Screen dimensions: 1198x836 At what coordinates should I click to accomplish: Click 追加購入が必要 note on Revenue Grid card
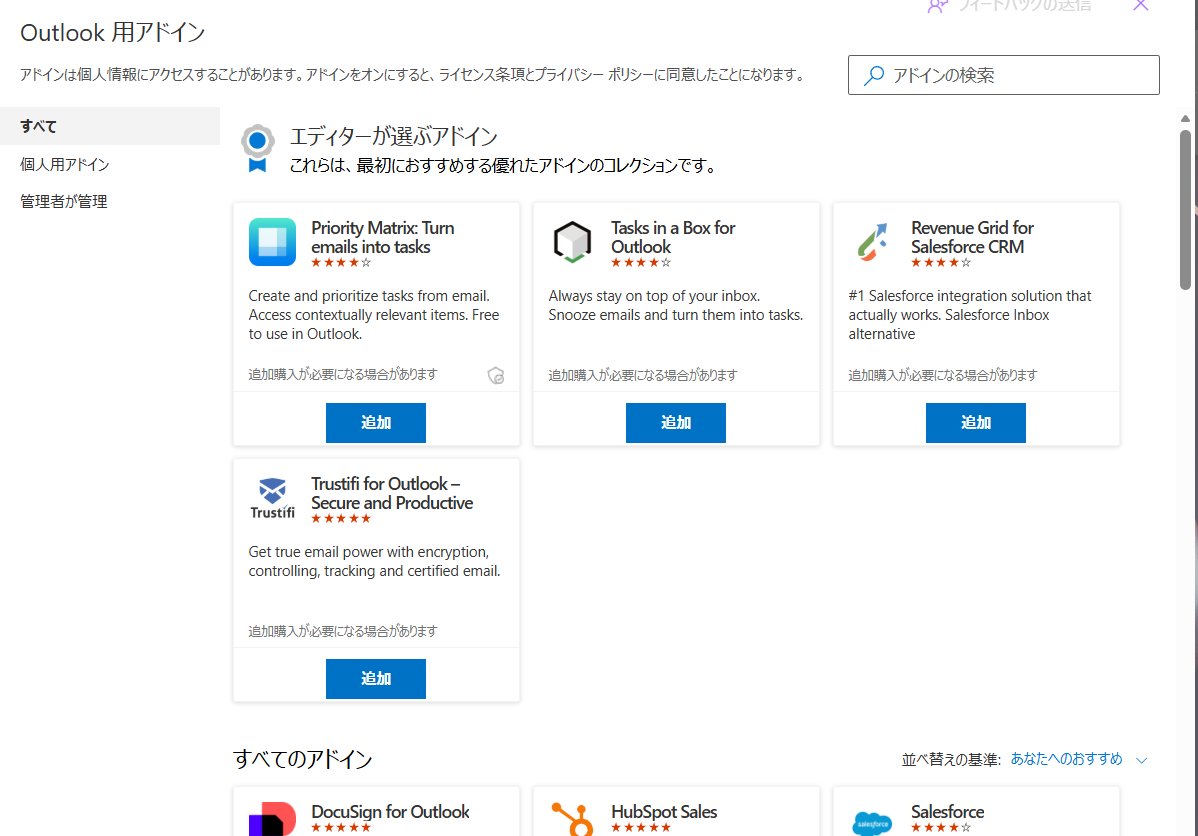943,375
